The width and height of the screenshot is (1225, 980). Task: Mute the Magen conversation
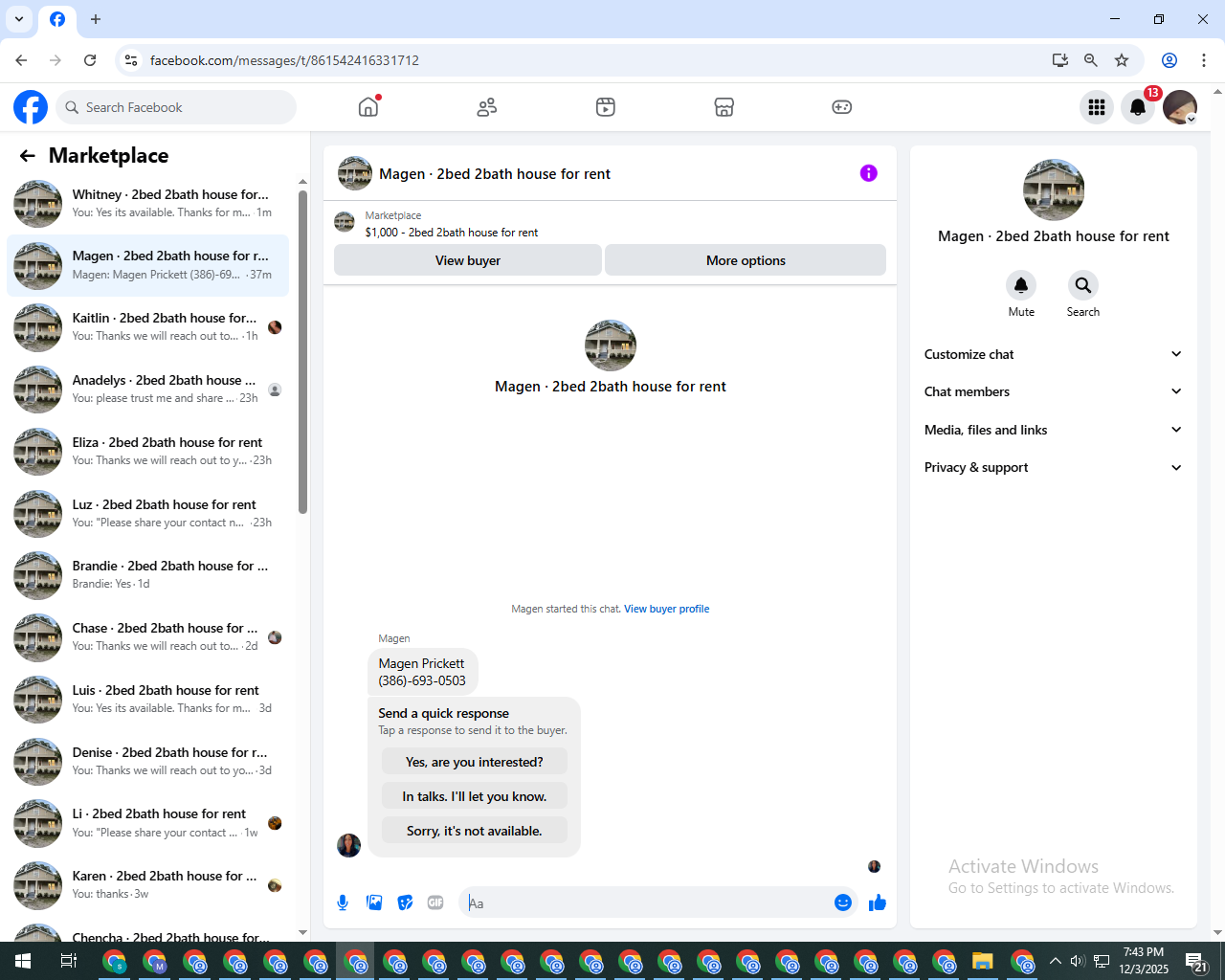click(1021, 285)
